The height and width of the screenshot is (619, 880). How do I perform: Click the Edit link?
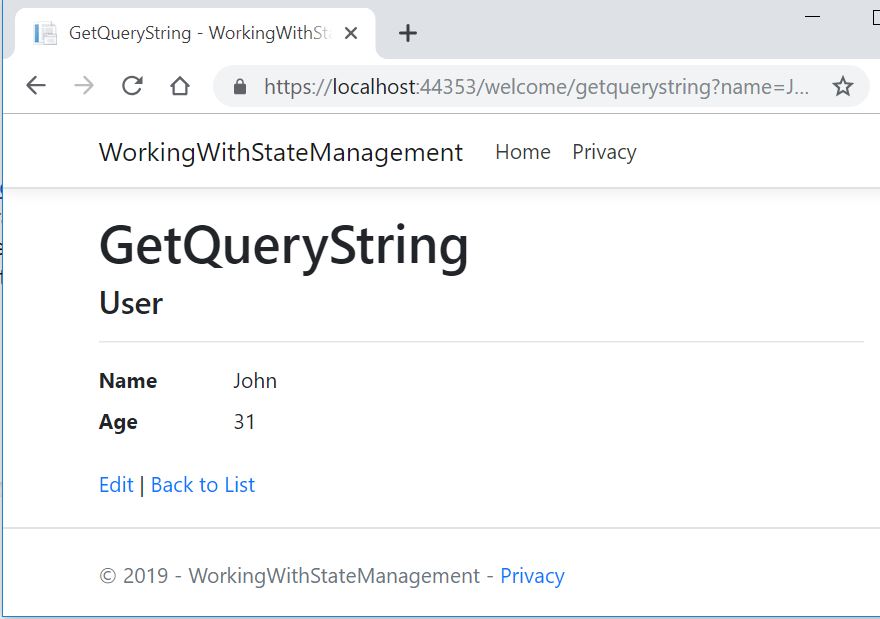coord(116,485)
